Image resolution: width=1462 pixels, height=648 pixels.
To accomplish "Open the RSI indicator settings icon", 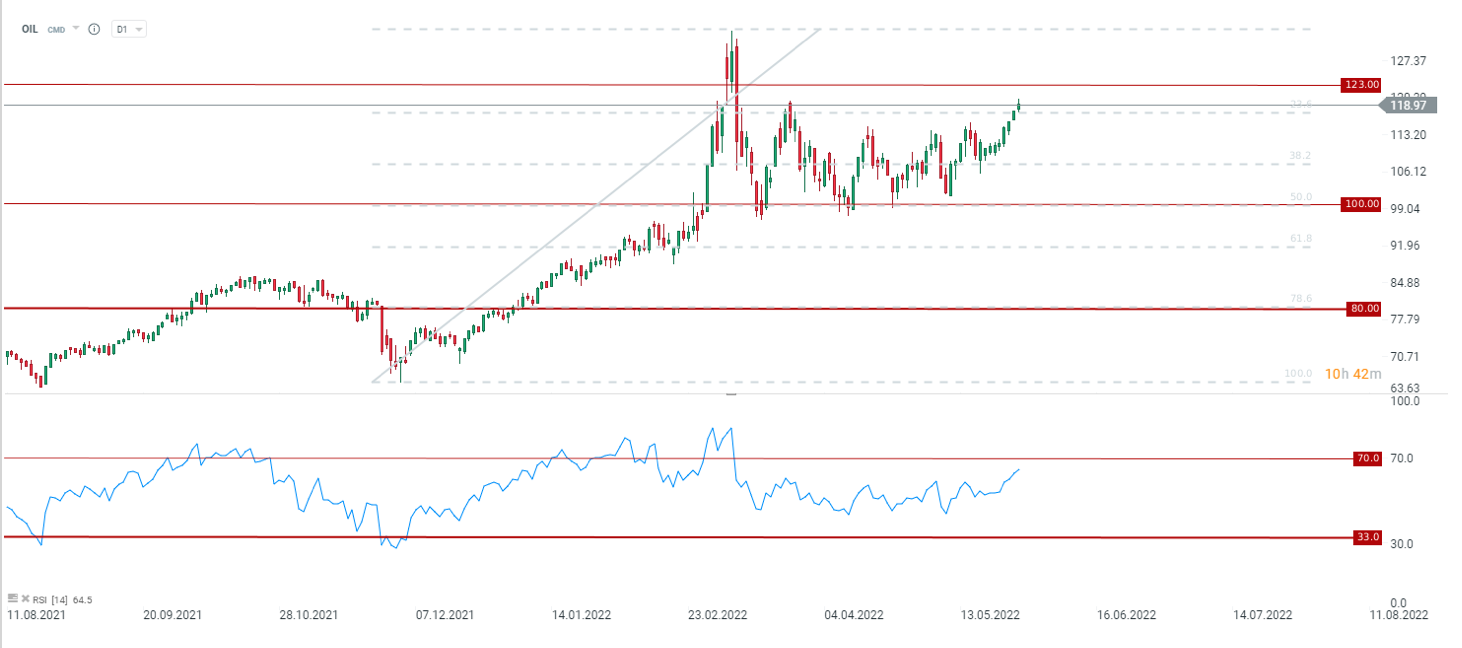I will [13, 598].
